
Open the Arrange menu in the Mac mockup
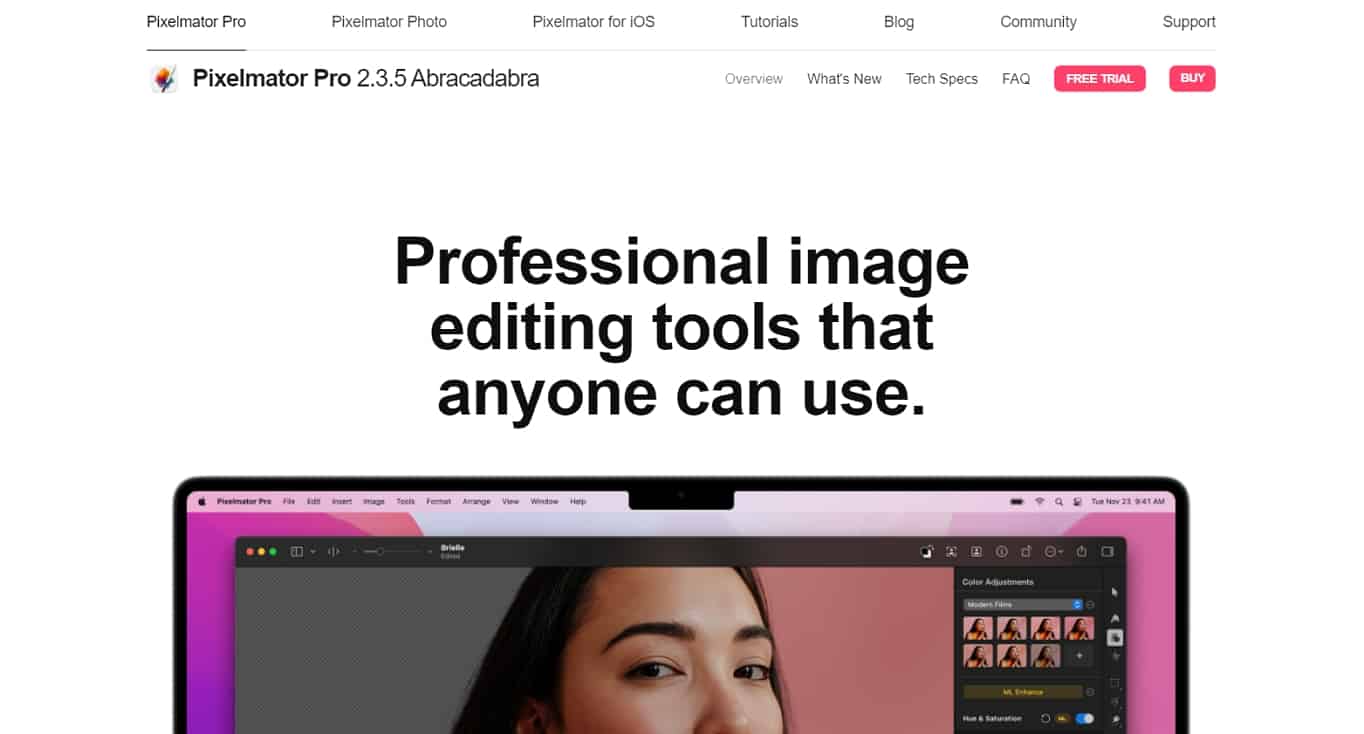476,501
